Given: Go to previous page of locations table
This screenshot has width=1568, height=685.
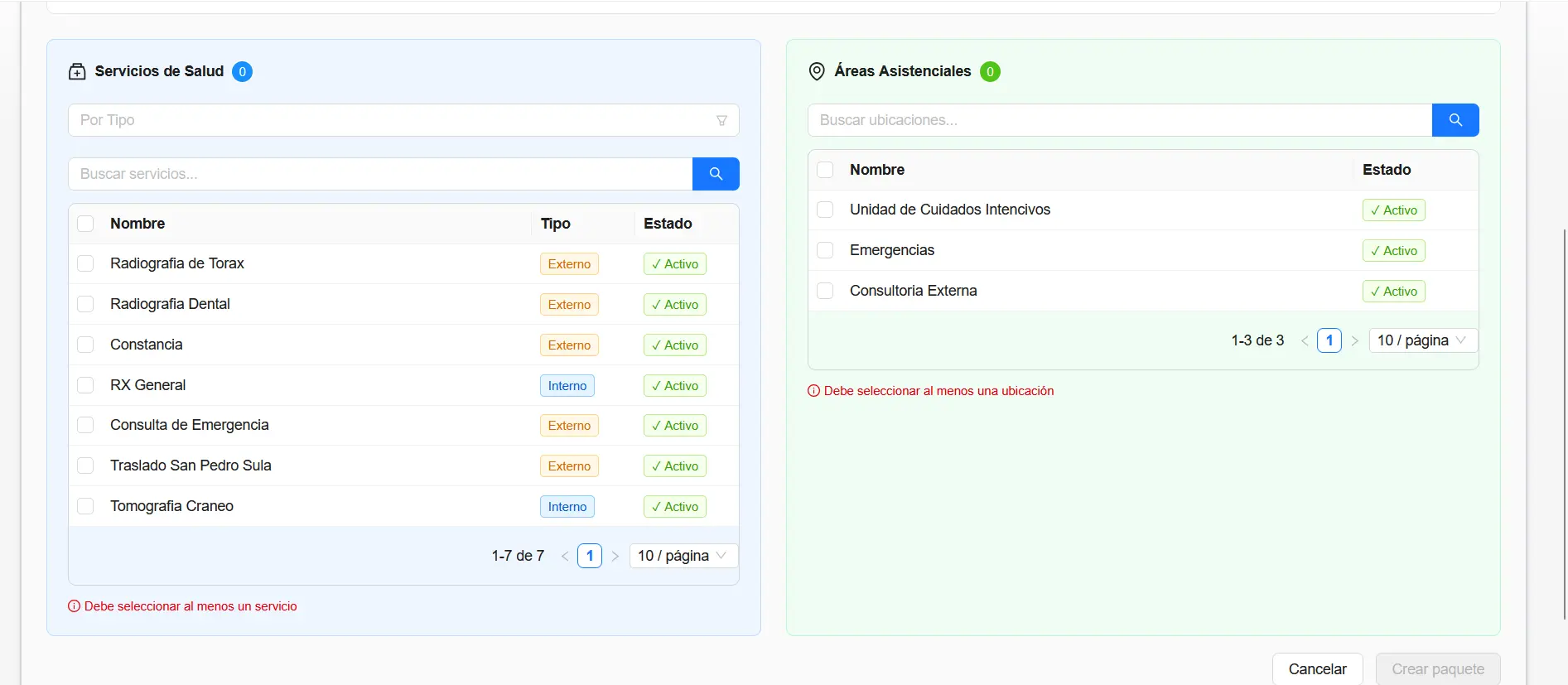Looking at the screenshot, I should [x=1305, y=341].
